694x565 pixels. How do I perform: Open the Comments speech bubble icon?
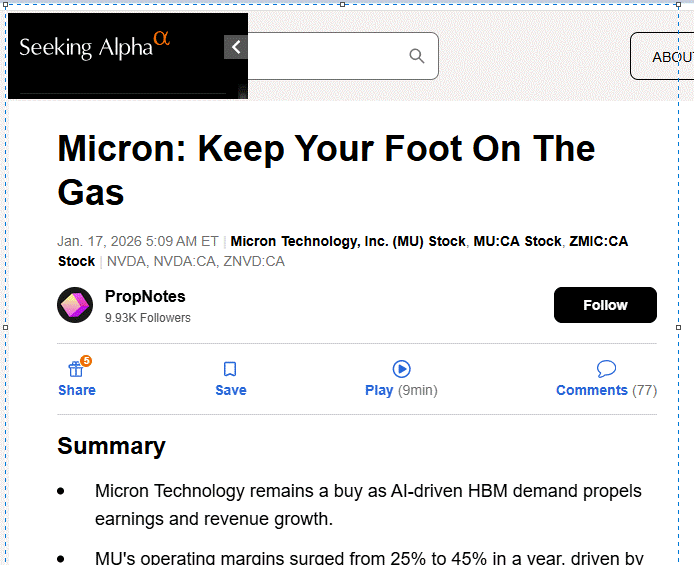click(606, 368)
